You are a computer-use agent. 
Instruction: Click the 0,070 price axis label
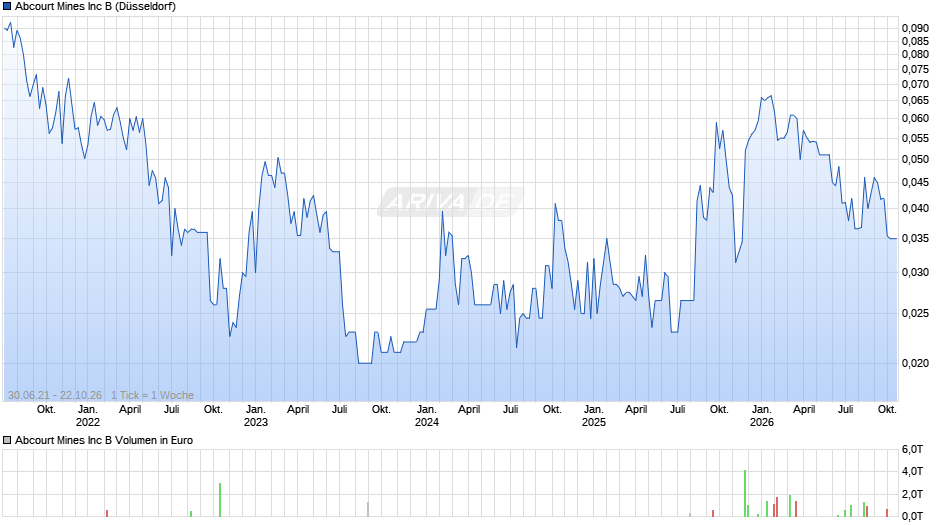(x=915, y=85)
